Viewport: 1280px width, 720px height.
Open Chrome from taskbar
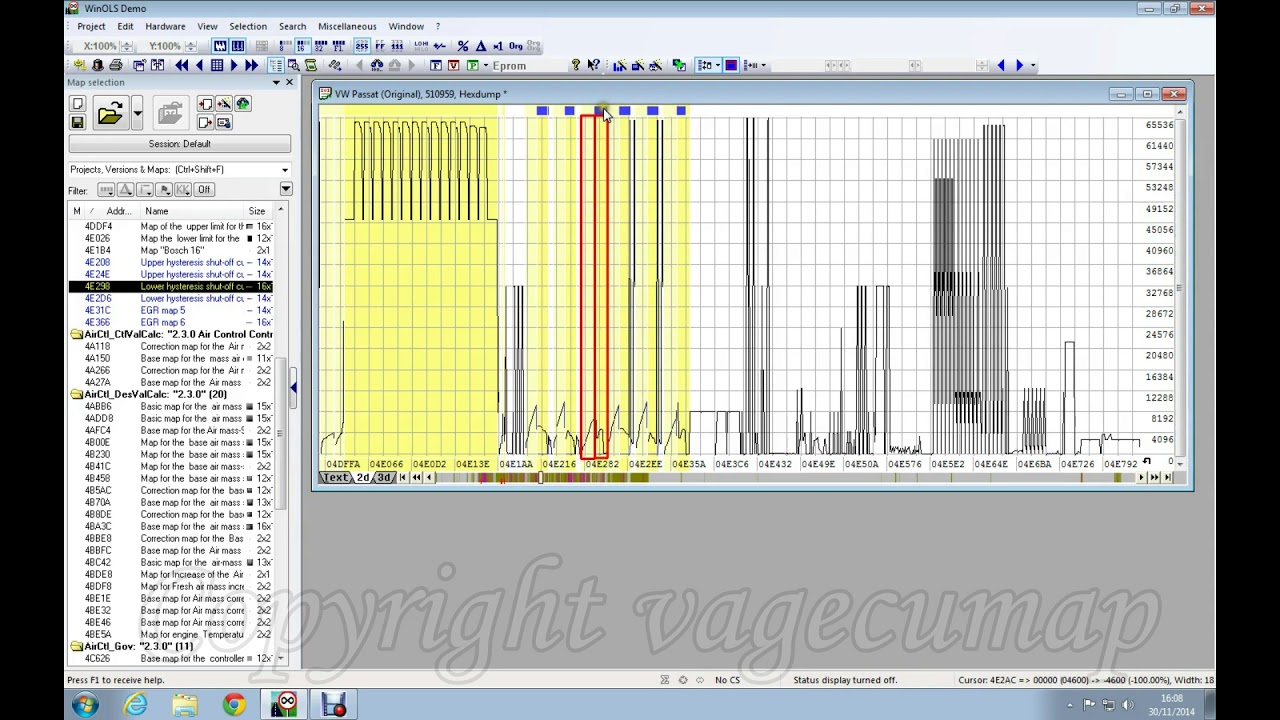point(234,706)
